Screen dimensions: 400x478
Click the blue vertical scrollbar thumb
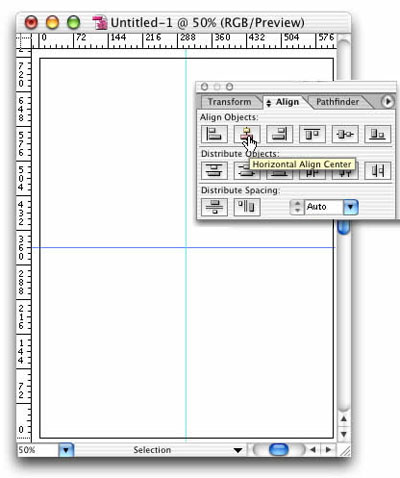tap(344, 227)
